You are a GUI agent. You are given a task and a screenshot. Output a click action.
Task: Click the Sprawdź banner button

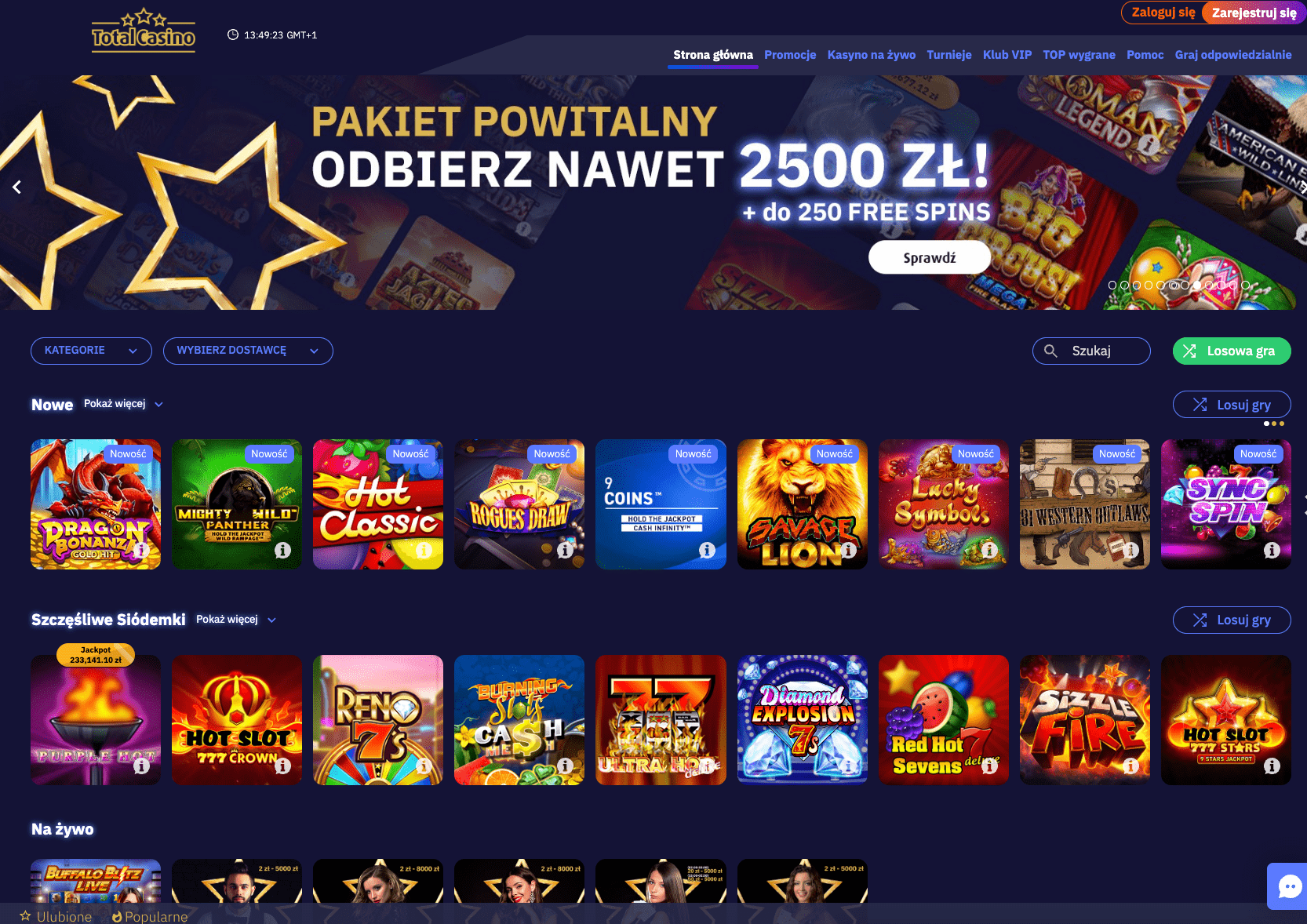coord(930,257)
